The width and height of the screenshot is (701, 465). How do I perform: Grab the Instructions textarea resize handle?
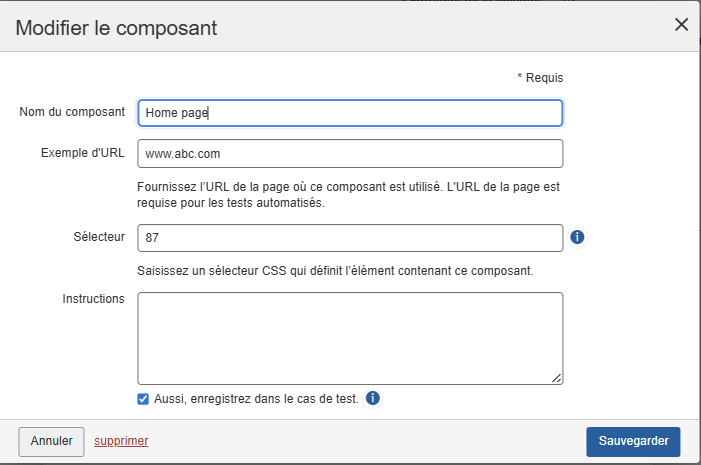[557, 377]
